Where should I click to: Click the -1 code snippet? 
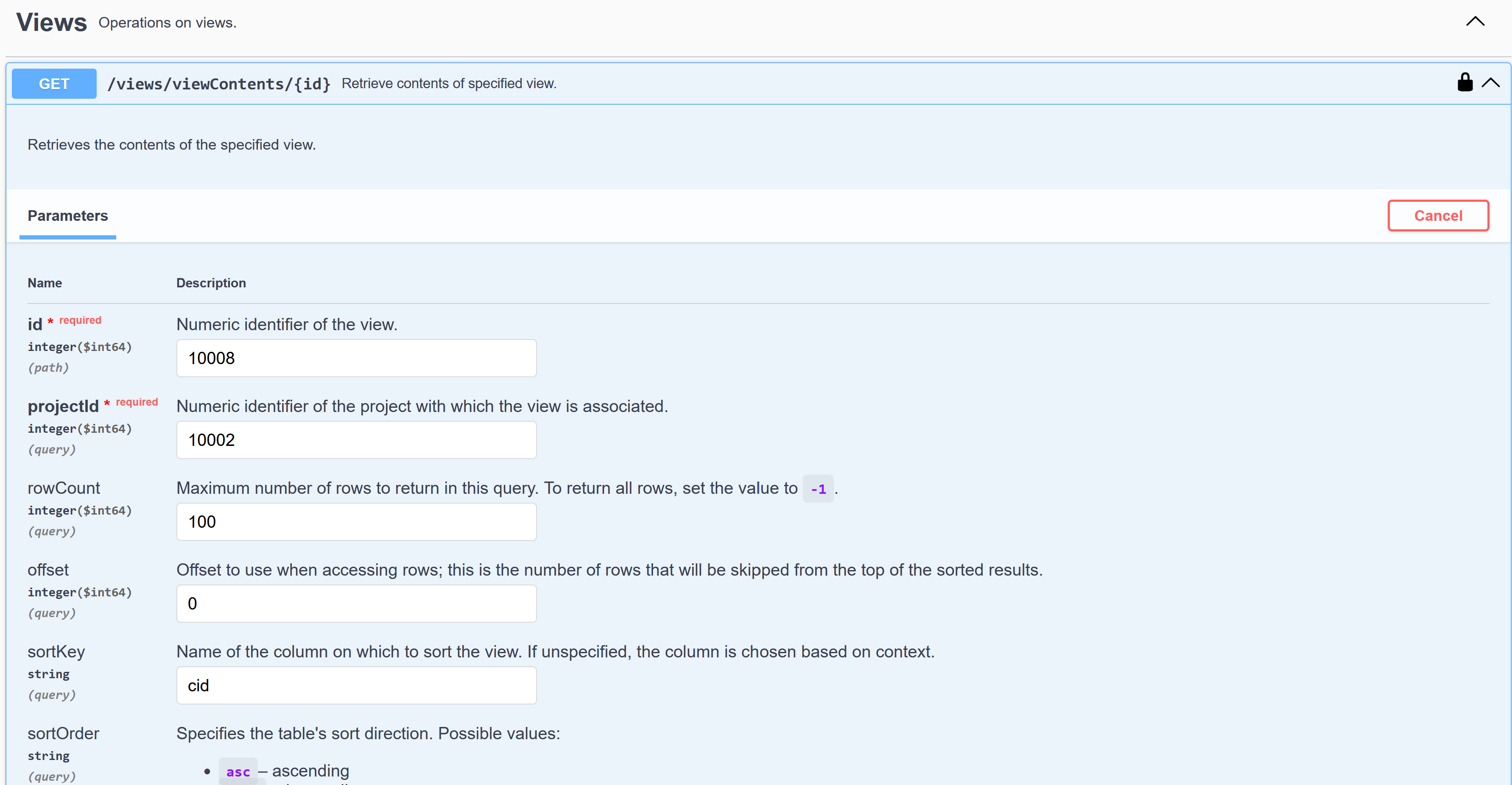coord(818,489)
